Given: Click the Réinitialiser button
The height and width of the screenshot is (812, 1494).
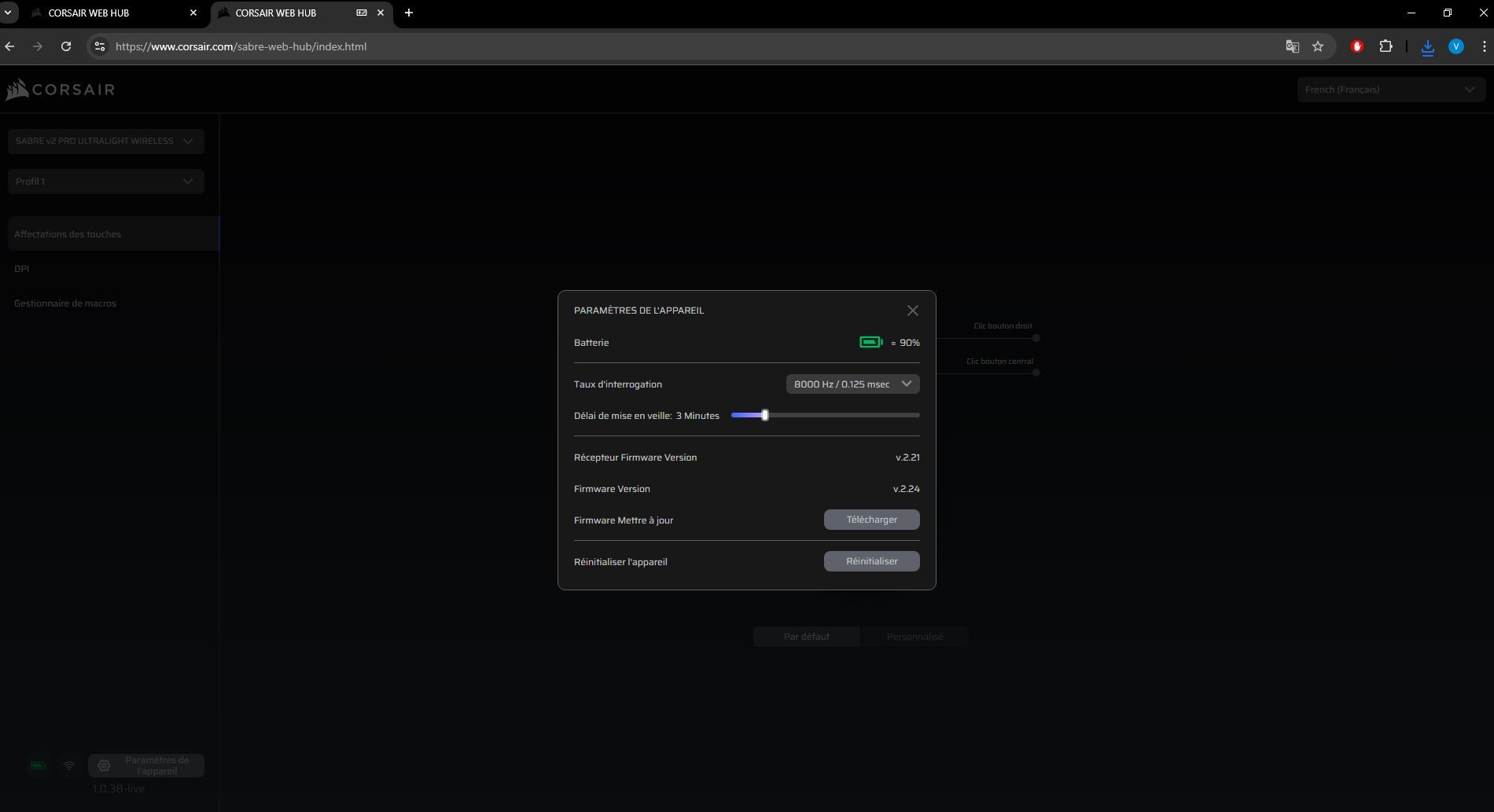Looking at the screenshot, I should (x=871, y=561).
